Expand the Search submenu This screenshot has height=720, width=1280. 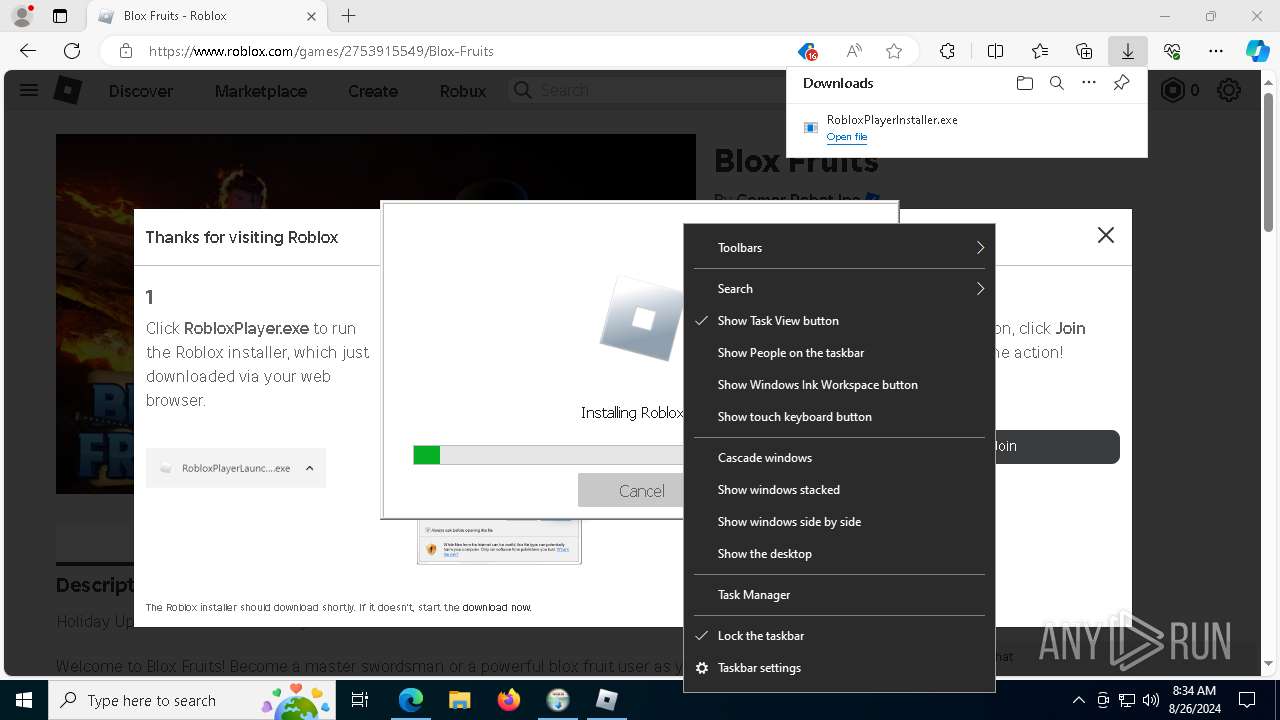coord(839,289)
